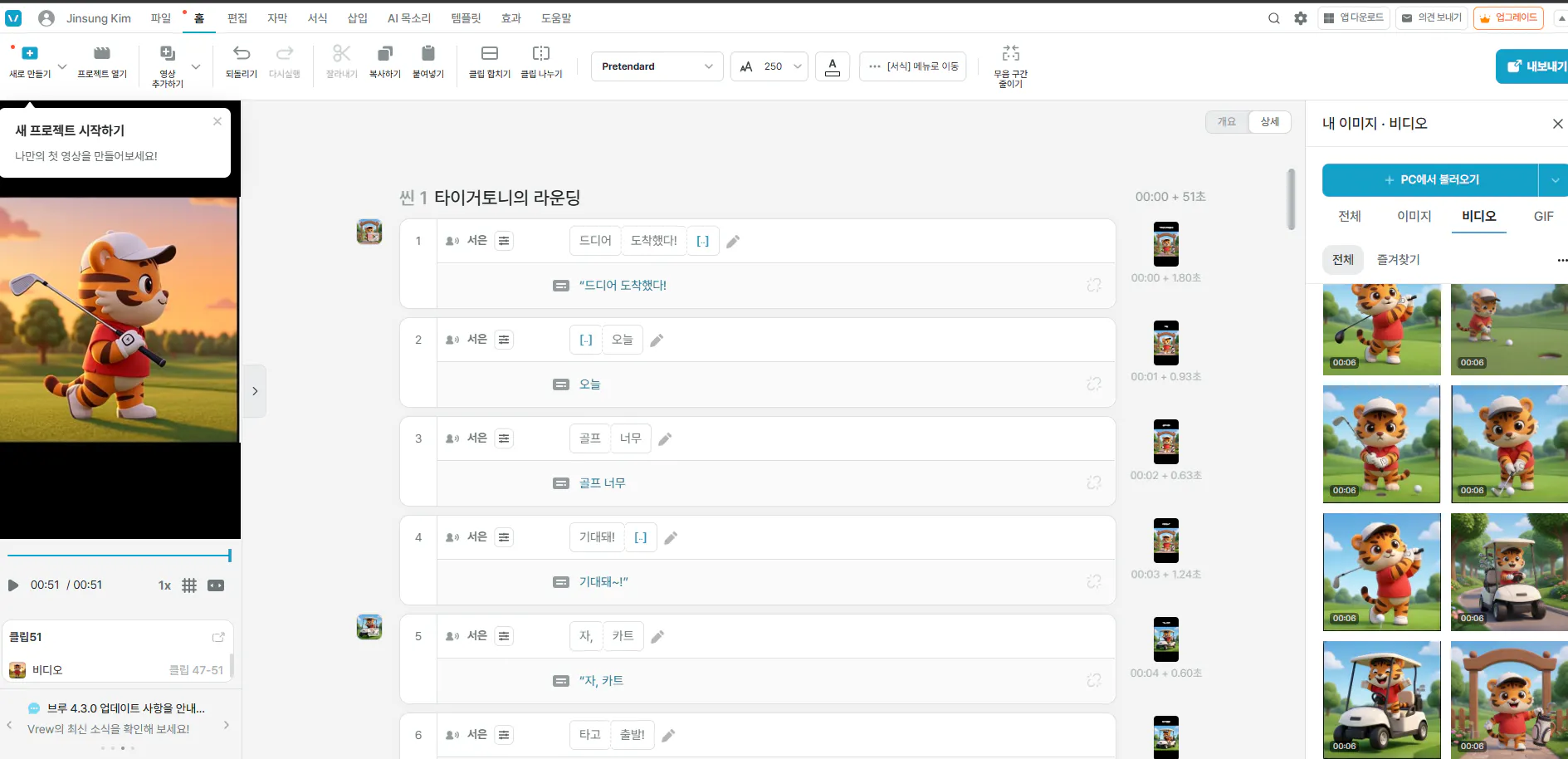Click the 다시실행 redo icon
Screen dimensions: 1568x759
click(x=285, y=53)
